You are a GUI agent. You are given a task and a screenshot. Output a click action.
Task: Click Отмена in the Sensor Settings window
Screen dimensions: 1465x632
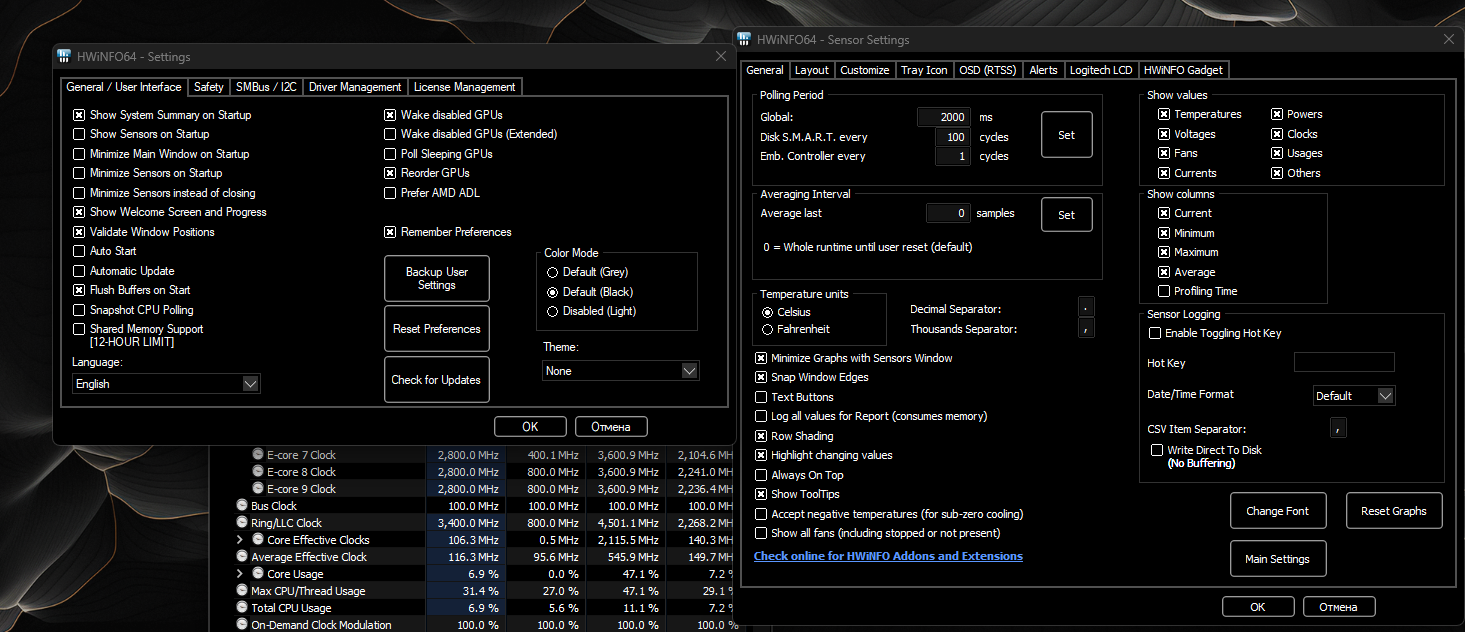pyautogui.click(x=1338, y=607)
